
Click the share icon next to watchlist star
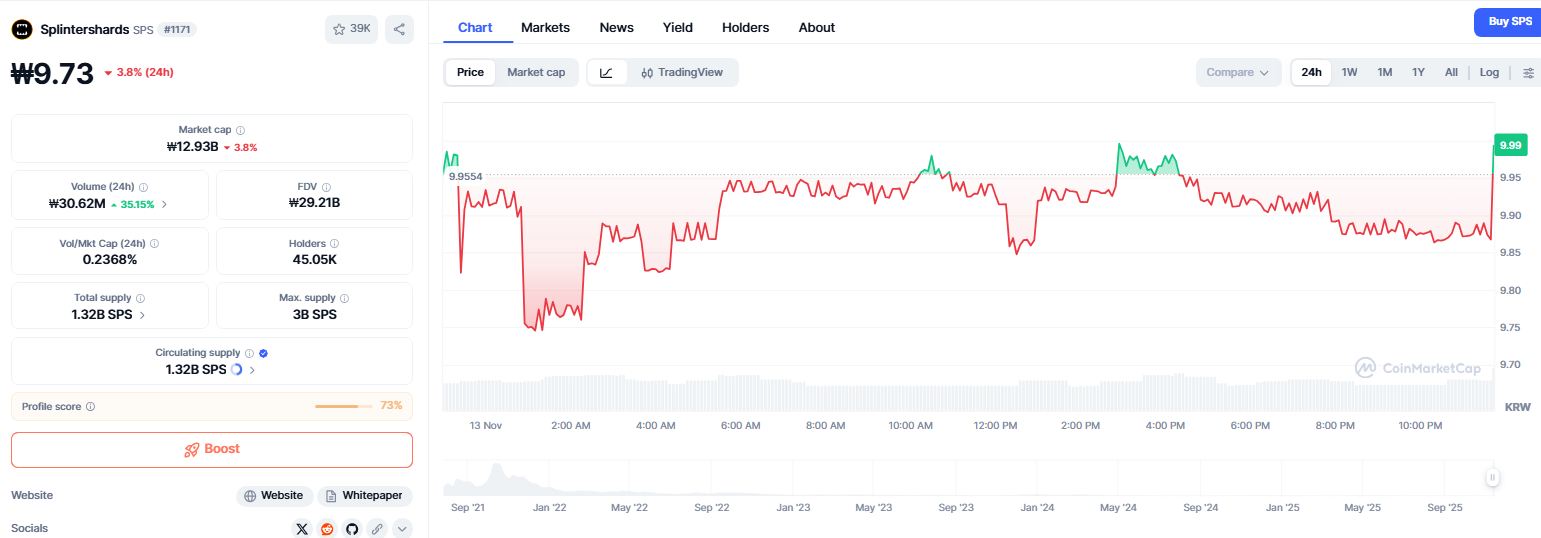coord(399,29)
